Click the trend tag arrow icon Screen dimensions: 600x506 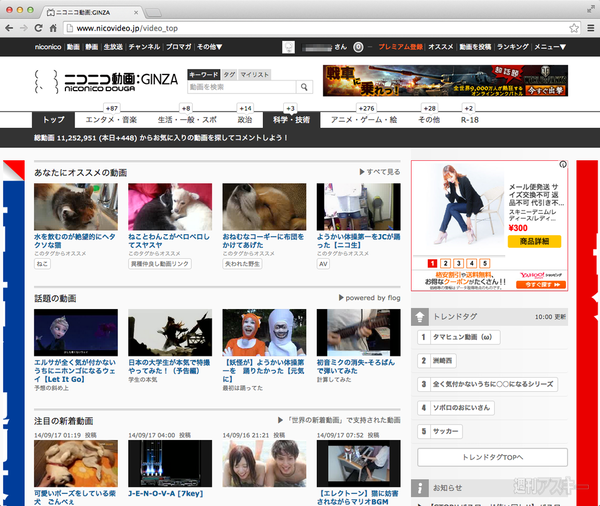(x=420, y=317)
